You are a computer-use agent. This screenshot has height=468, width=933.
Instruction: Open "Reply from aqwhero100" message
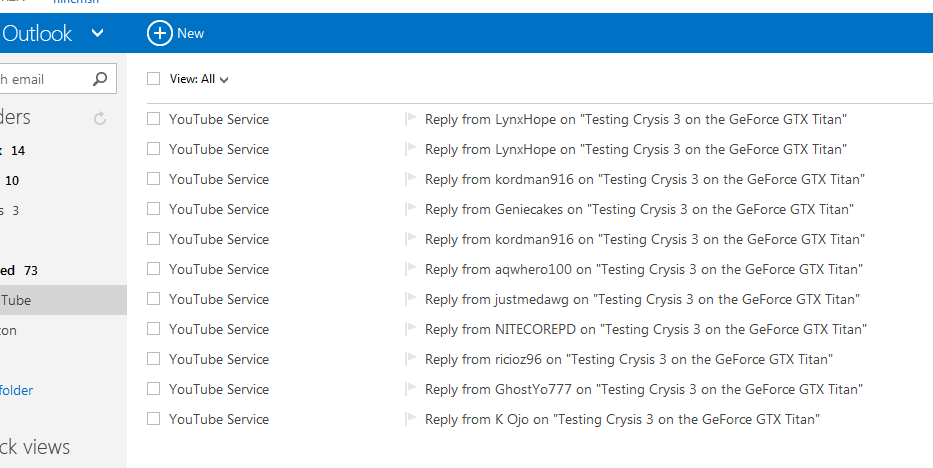click(644, 269)
